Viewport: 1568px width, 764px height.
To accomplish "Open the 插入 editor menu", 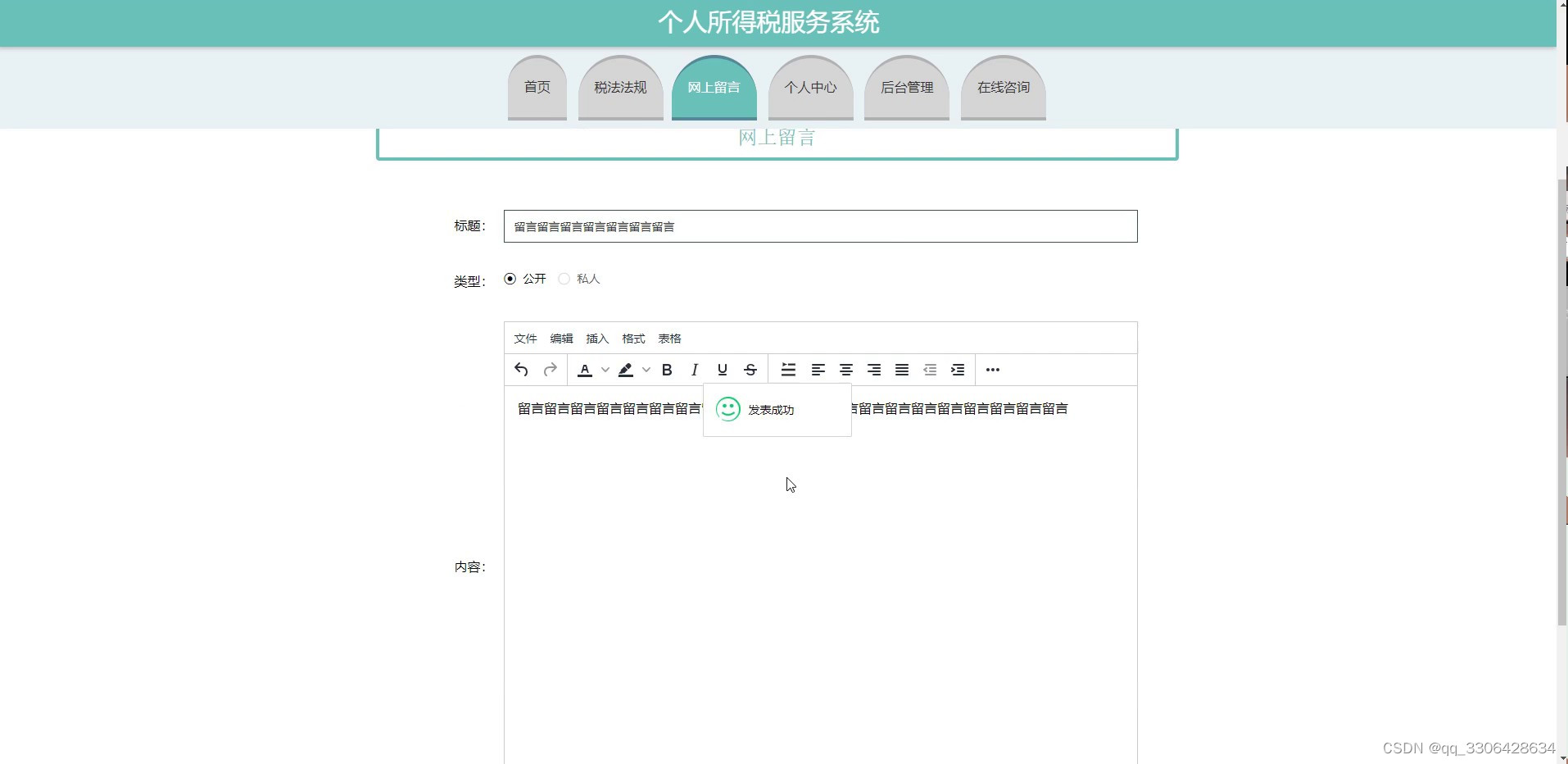I will (597, 339).
